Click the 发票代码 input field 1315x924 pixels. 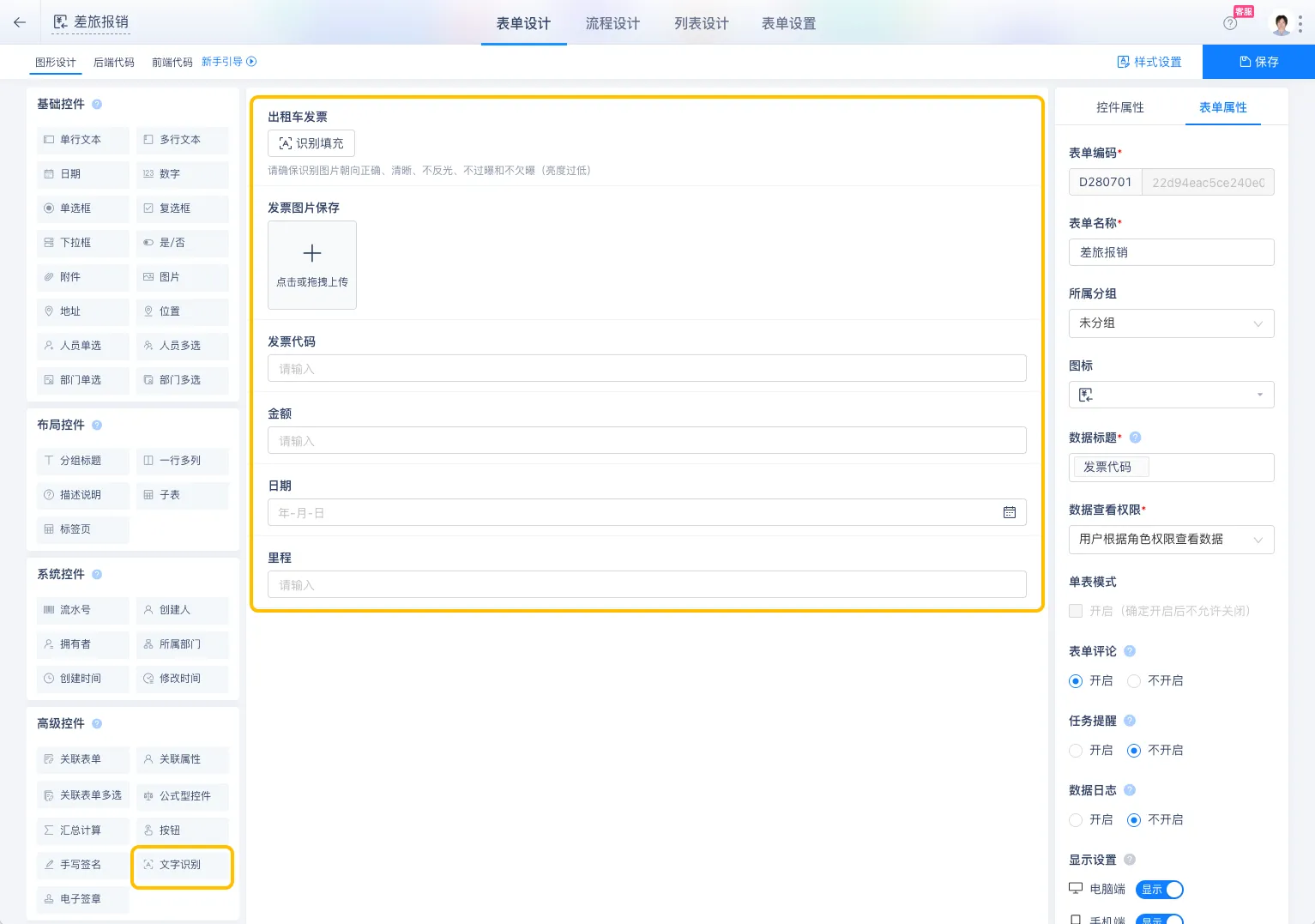tap(647, 369)
